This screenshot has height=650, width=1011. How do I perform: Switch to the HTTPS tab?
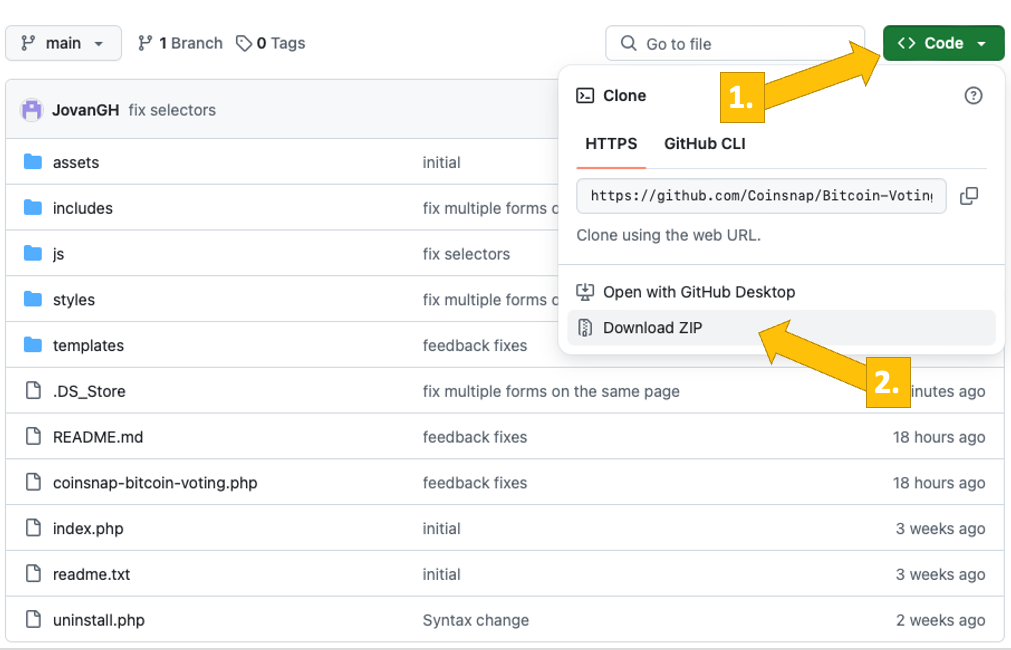[611, 144]
